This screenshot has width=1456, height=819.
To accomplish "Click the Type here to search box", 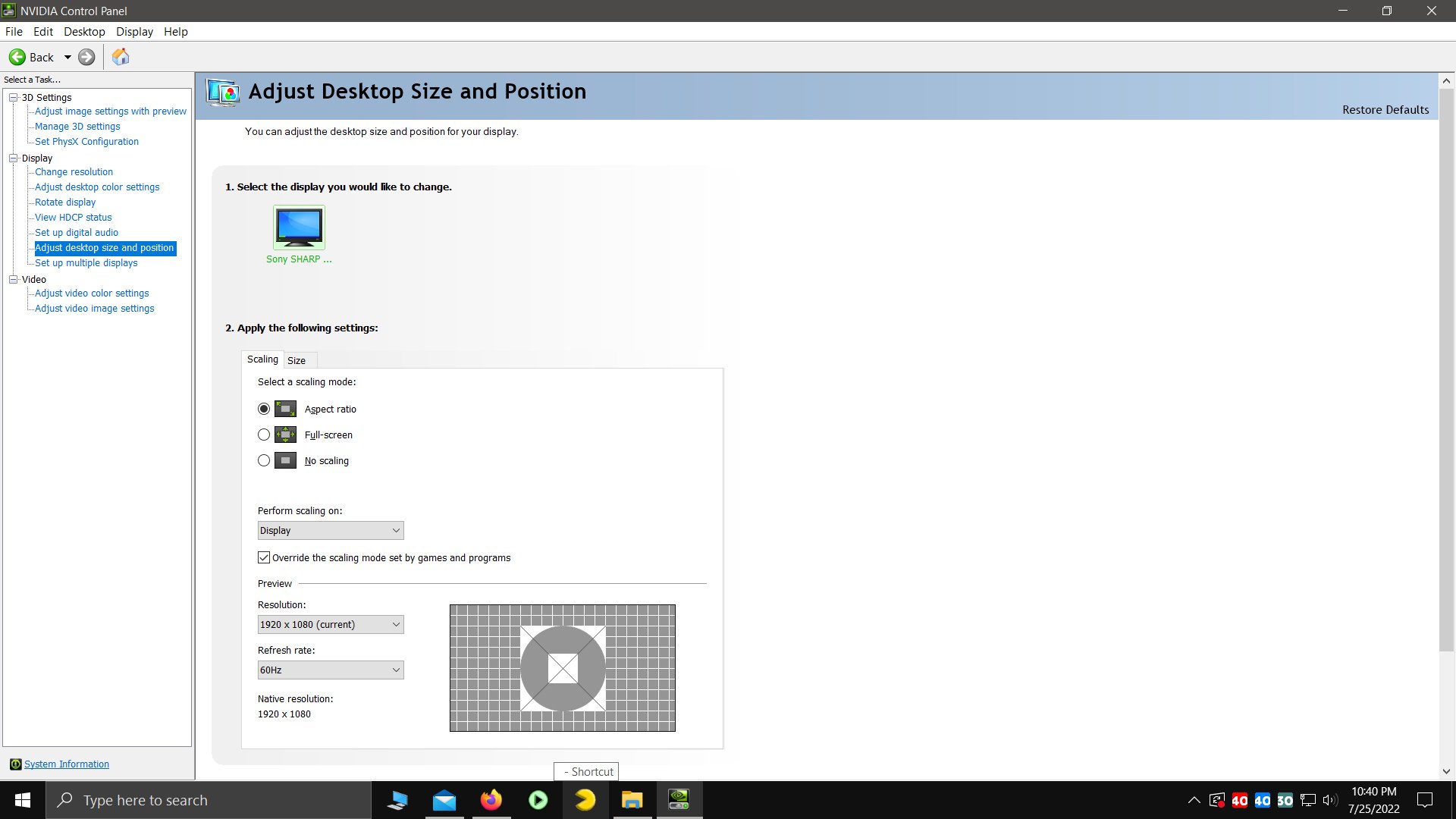I will [x=209, y=800].
